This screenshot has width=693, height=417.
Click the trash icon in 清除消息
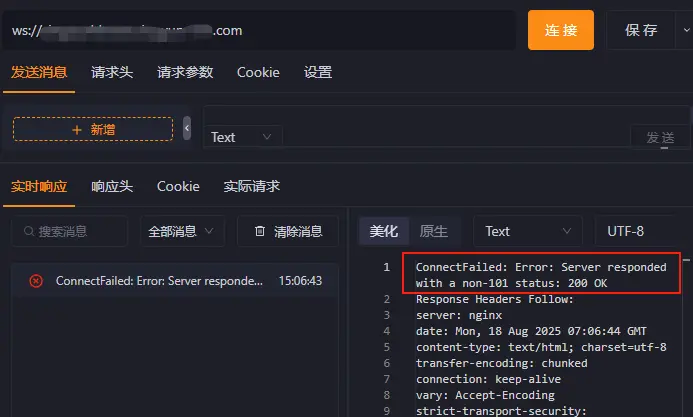point(260,231)
